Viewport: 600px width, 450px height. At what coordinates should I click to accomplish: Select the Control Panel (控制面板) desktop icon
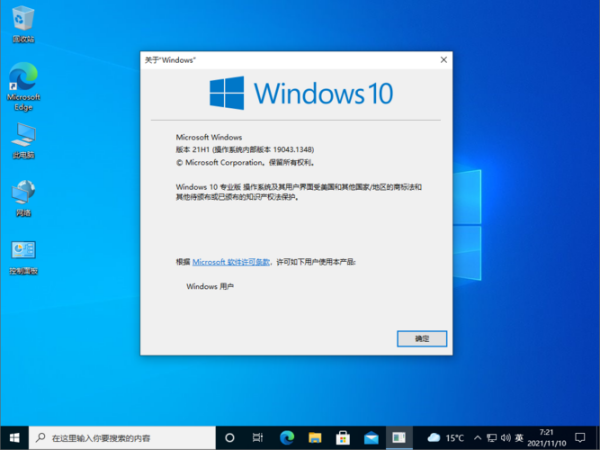(23, 258)
